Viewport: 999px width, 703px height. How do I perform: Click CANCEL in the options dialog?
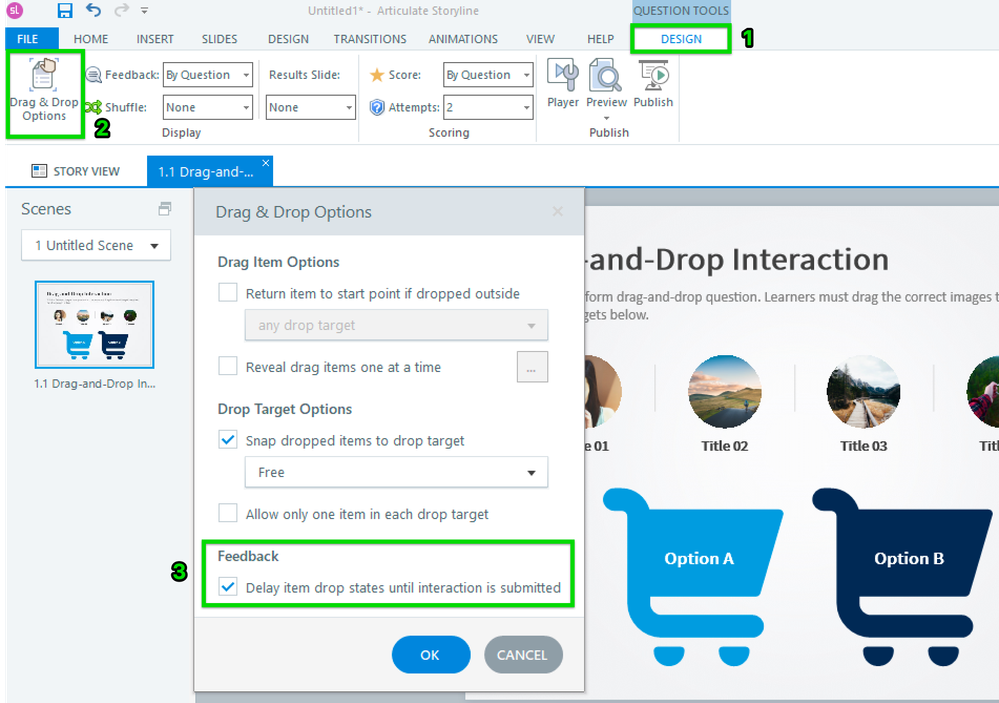[x=523, y=655]
